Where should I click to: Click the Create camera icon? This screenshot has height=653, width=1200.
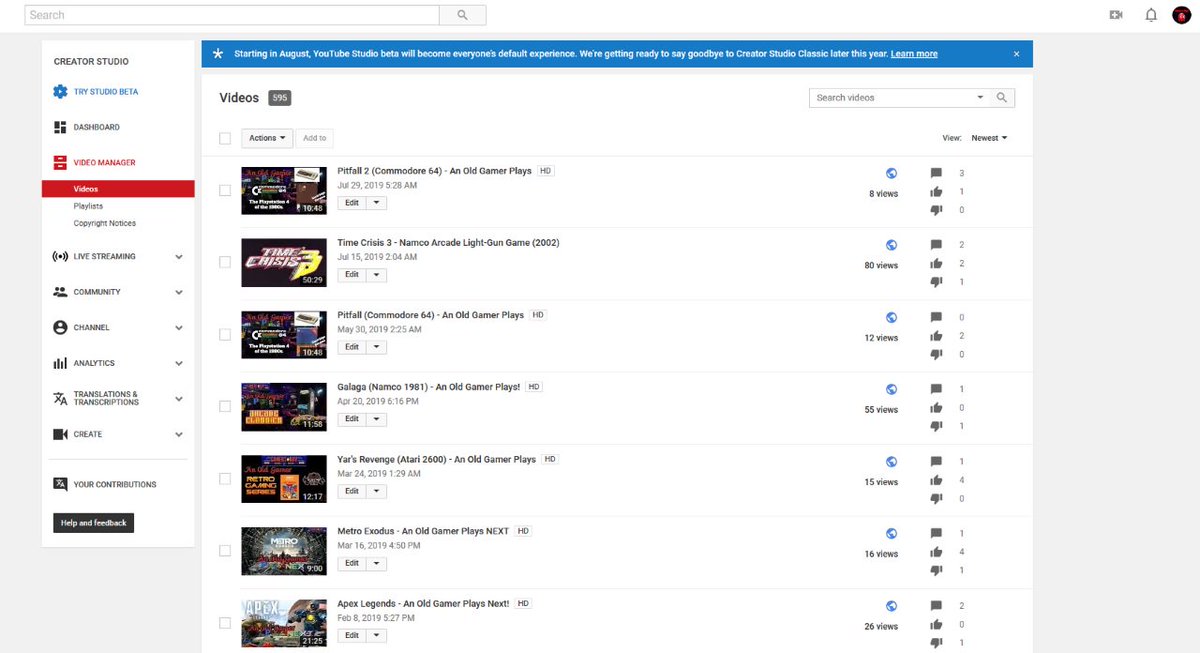60,435
